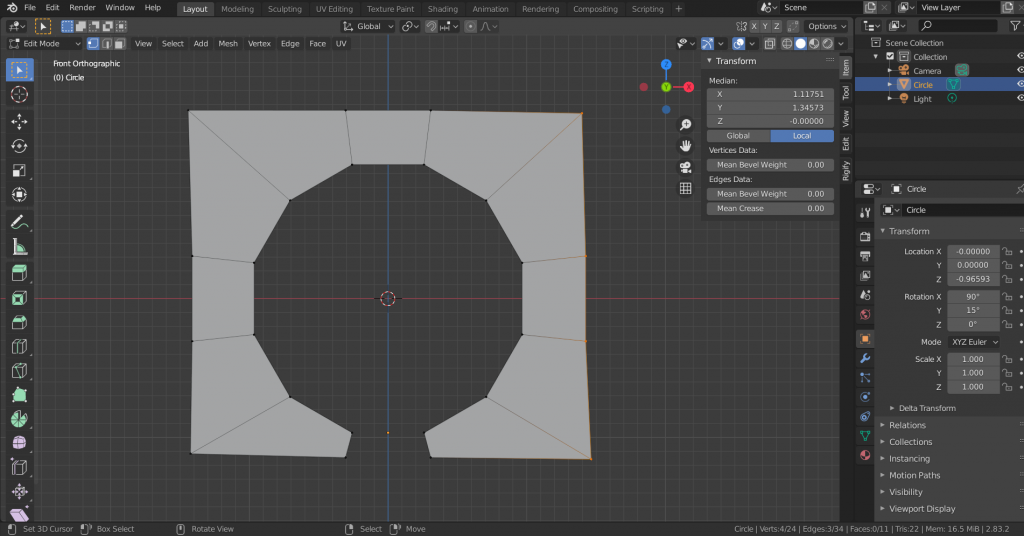Open the Vertex menu
This screenshot has width=1024, height=536.
click(x=259, y=44)
